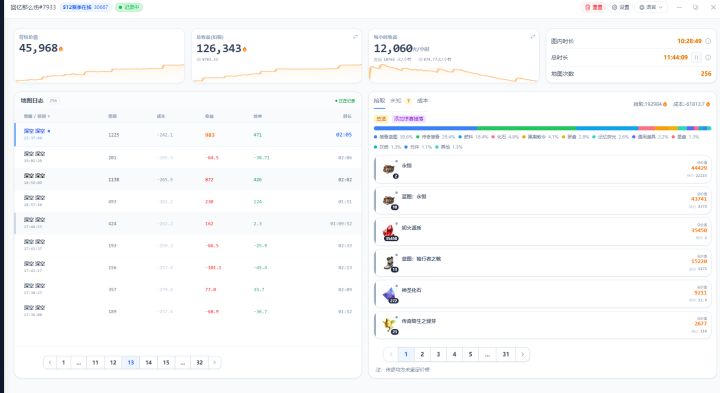The height and width of the screenshot is (393, 720).
Task: Click the orange segment of the distribution bar
Action: pyautogui.click(x=666, y=128)
